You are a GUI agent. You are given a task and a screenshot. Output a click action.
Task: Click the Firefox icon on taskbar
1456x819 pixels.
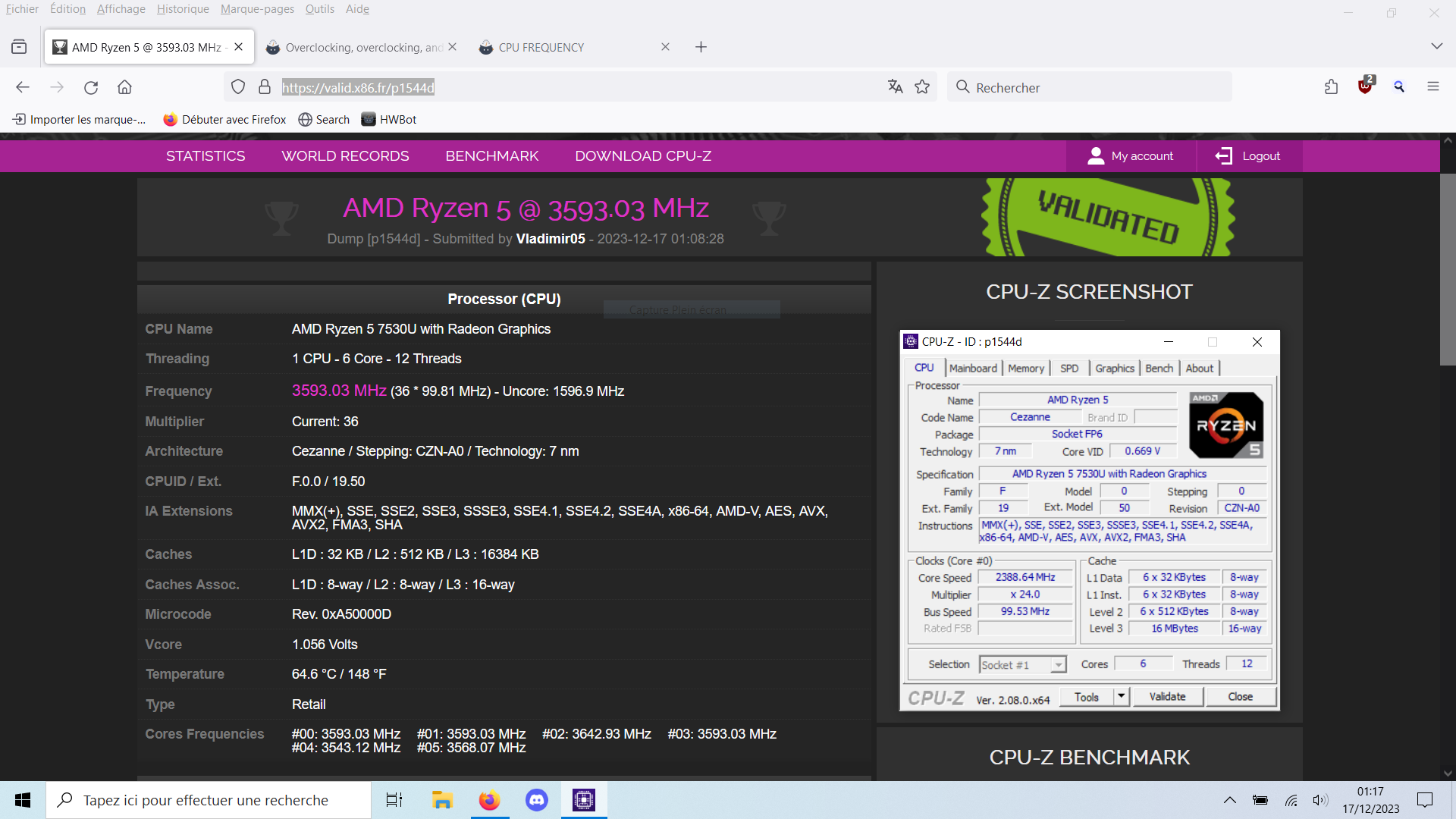[489, 800]
